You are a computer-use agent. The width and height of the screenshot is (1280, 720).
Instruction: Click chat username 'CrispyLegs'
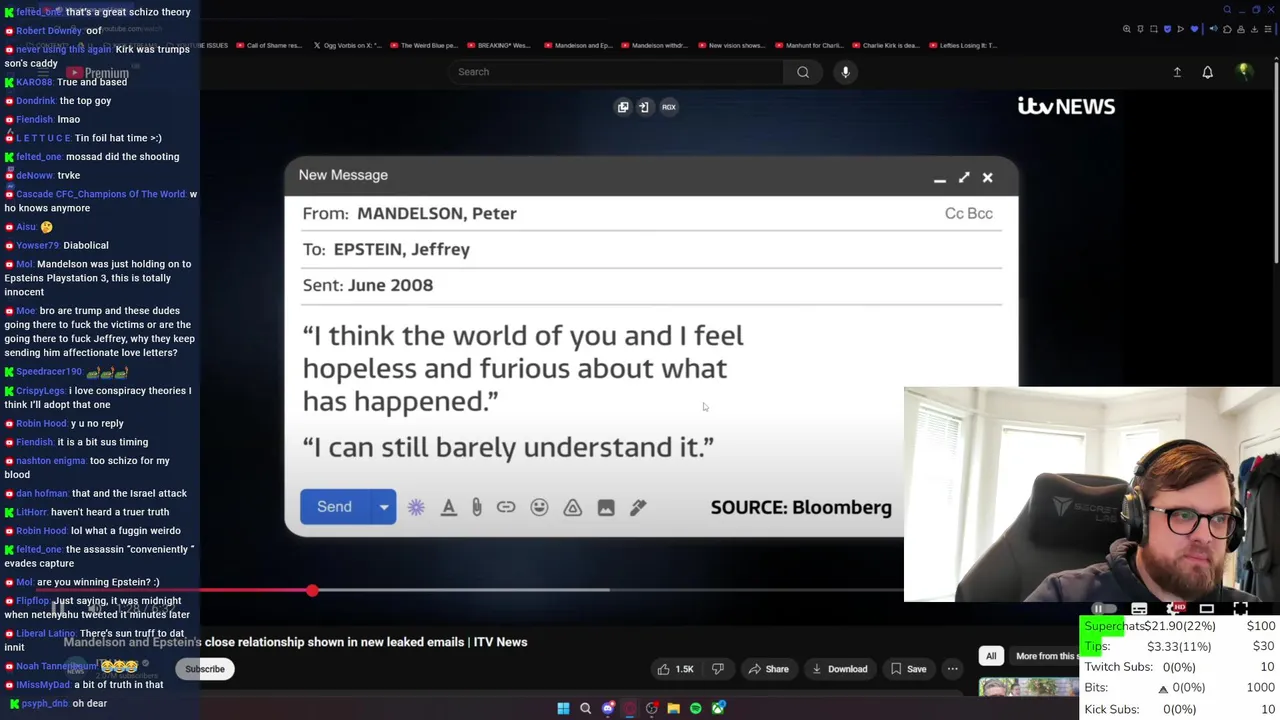point(40,391)
